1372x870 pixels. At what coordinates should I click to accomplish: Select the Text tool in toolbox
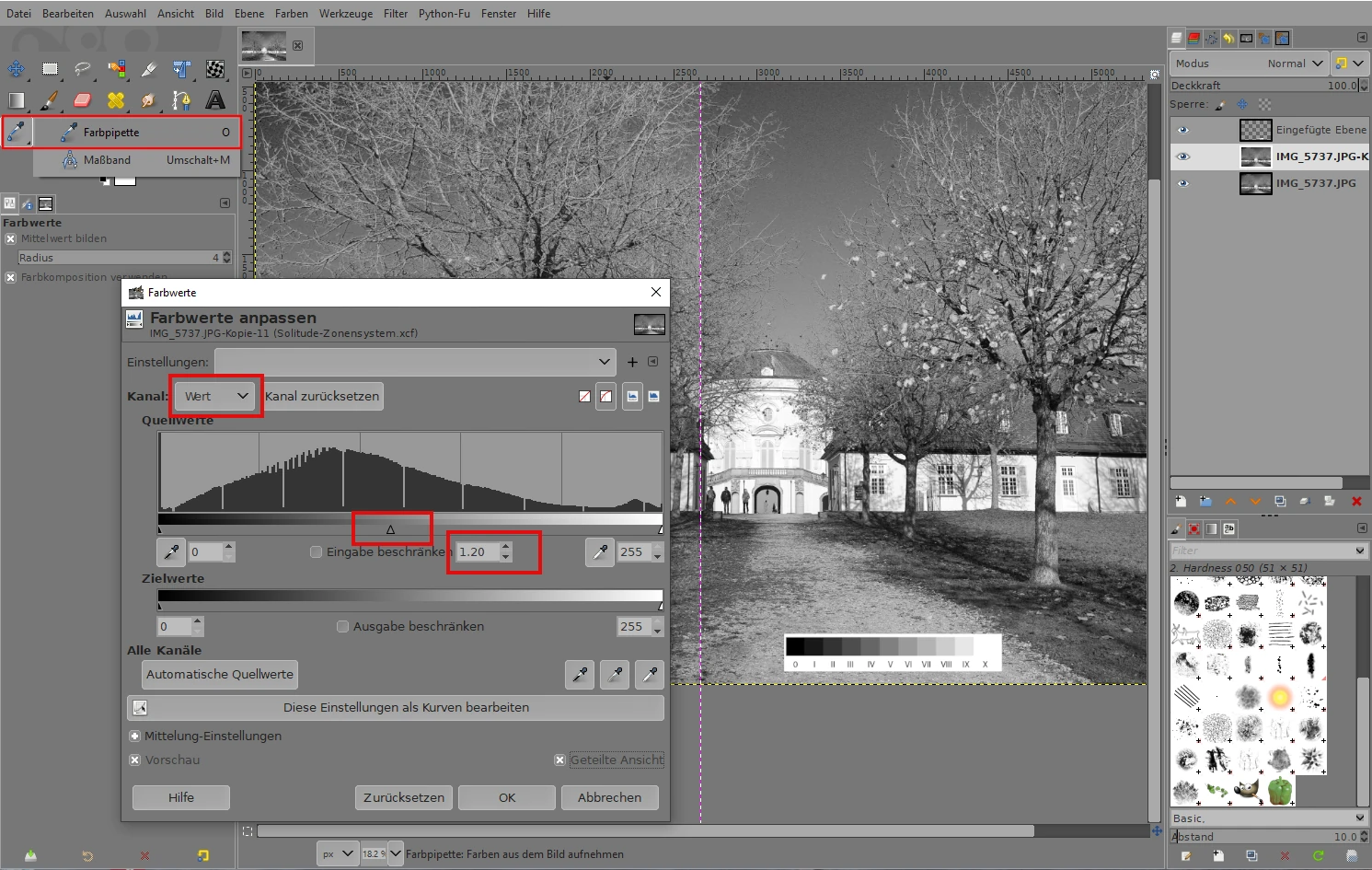(215, 100)
